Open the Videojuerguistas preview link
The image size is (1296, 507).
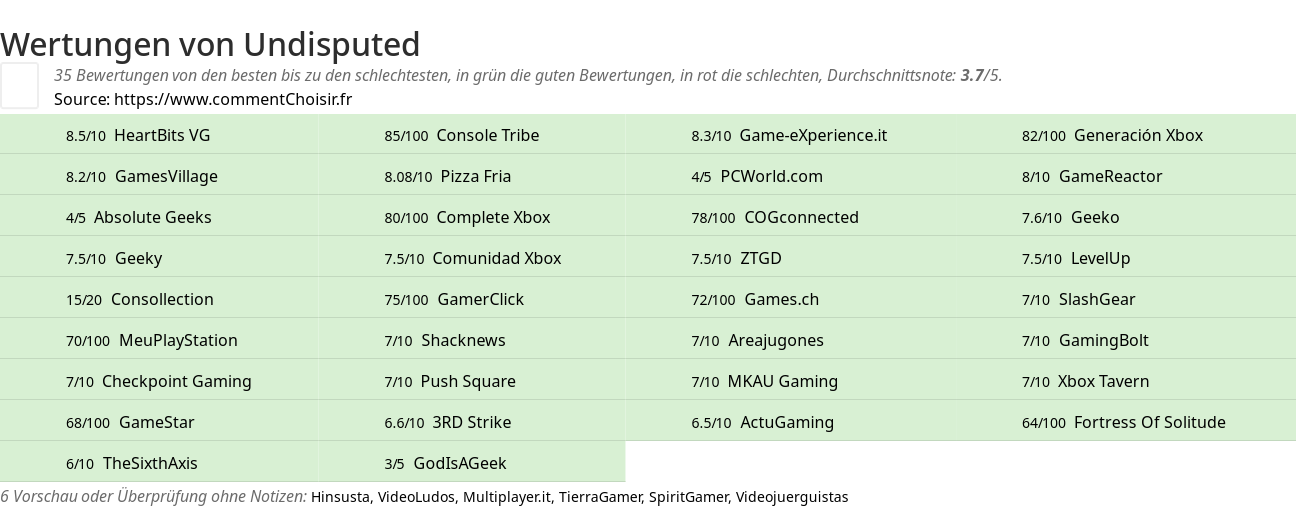[791, 497]
